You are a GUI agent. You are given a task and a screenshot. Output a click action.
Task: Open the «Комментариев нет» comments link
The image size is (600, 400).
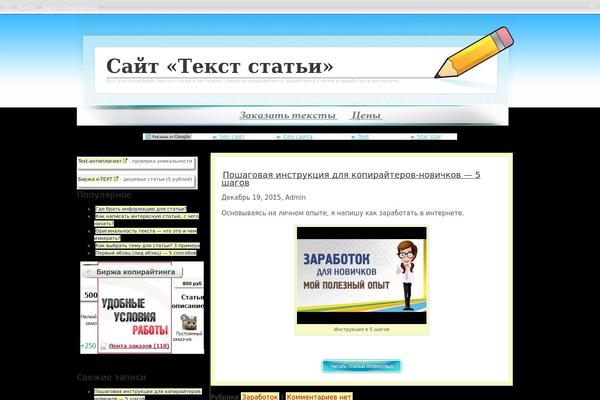319,397
